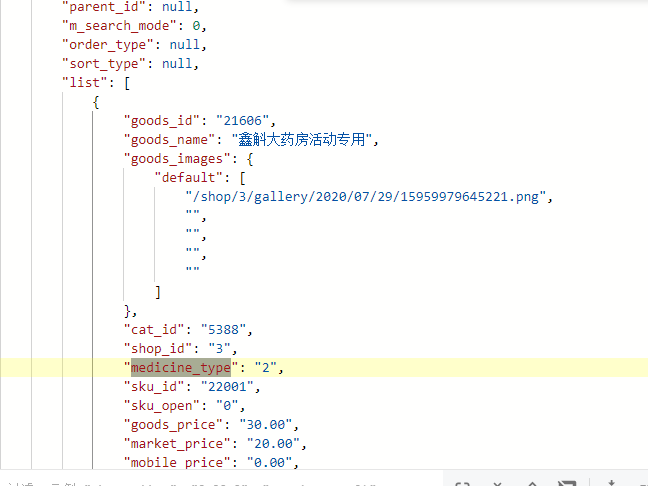648x486 pixels.
Task: Collapse the "list" array at its opening bracket
Action: [127, 82]
